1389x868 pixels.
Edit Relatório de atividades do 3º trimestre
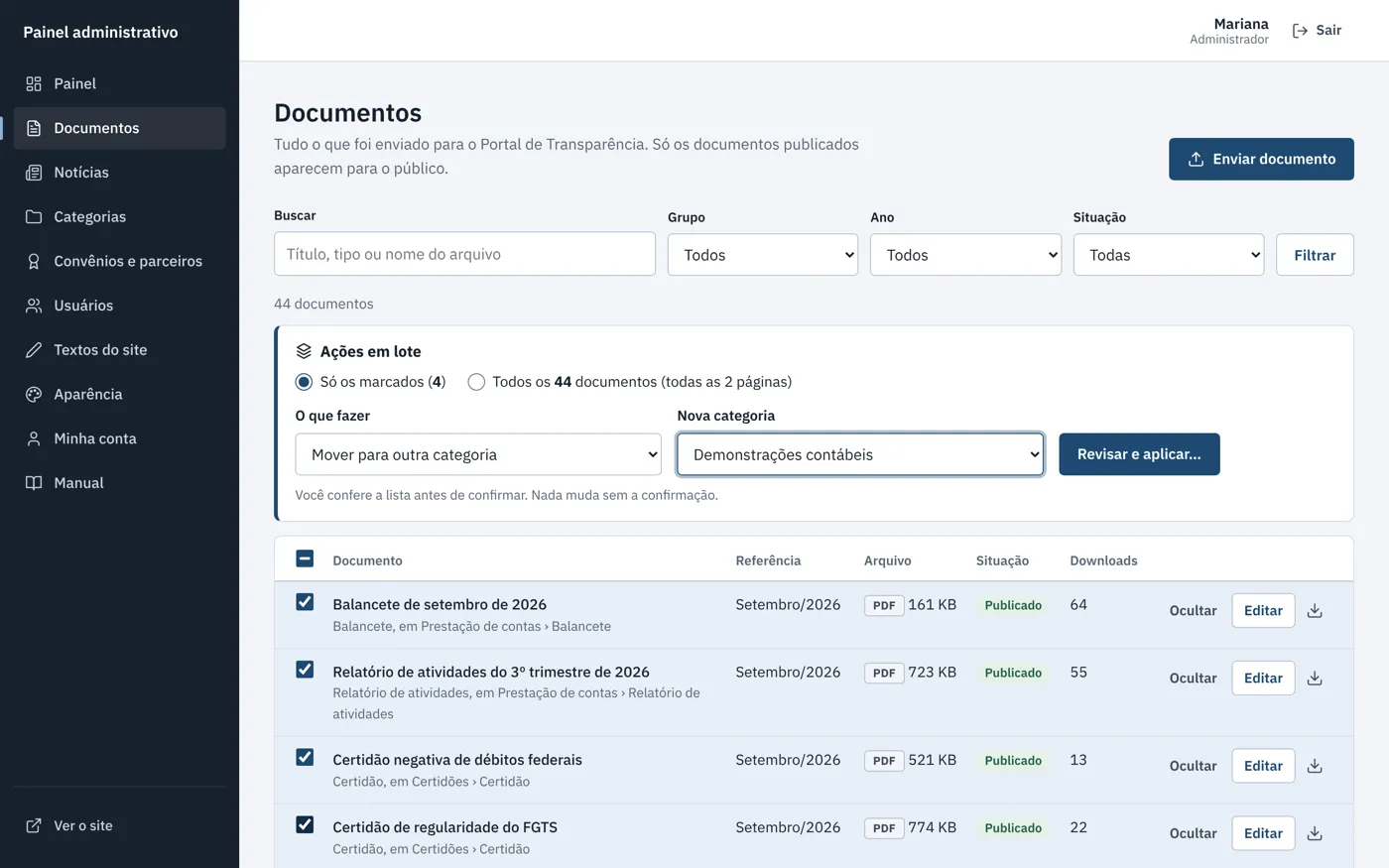(1263, 679)
